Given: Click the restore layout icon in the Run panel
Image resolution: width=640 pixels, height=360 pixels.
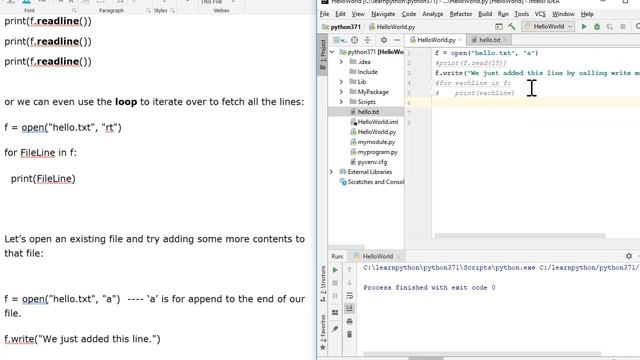Looking at the screenshot, I should click(x=335, y=313).
